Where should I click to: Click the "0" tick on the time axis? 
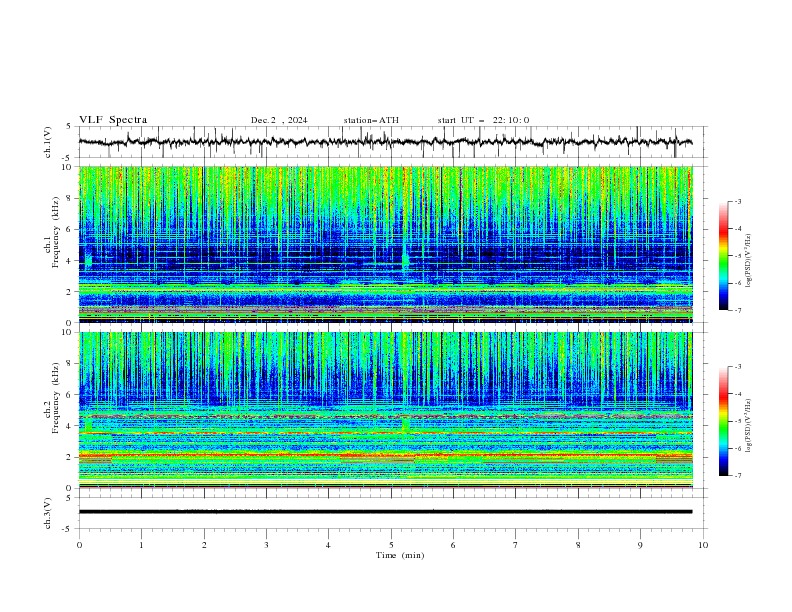click(x=79, y=545)
